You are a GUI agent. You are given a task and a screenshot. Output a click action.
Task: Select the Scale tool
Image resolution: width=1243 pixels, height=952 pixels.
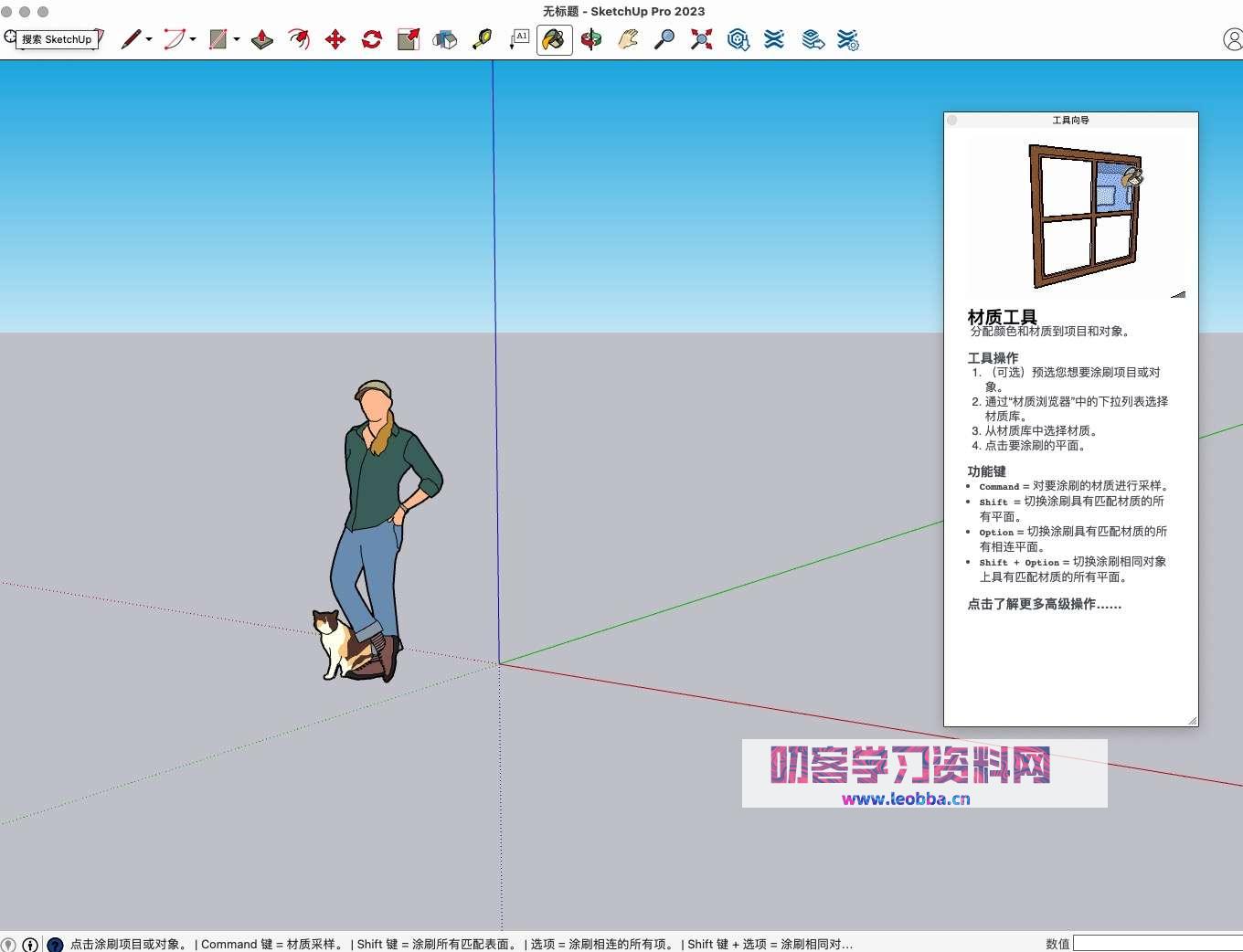[407, 39]
